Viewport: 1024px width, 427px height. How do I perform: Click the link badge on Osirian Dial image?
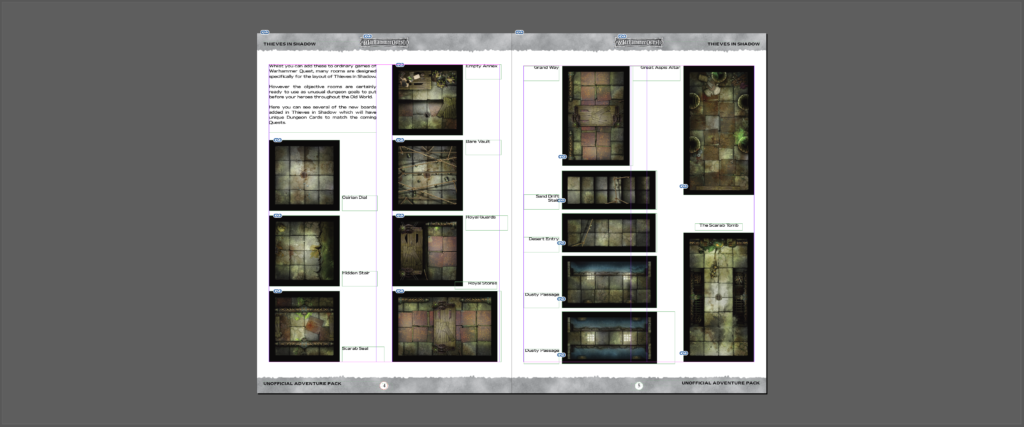pos(277,140)
